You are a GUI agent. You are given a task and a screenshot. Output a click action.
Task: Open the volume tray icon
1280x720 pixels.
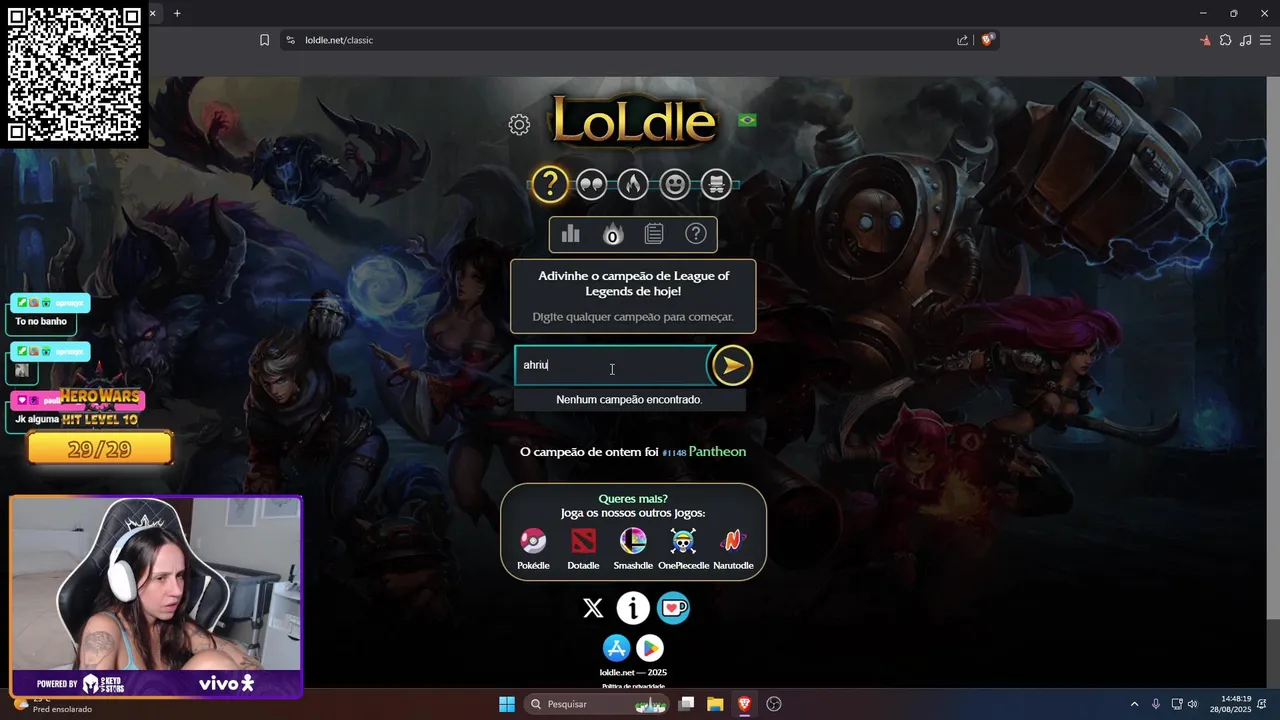coord(1192,704)
